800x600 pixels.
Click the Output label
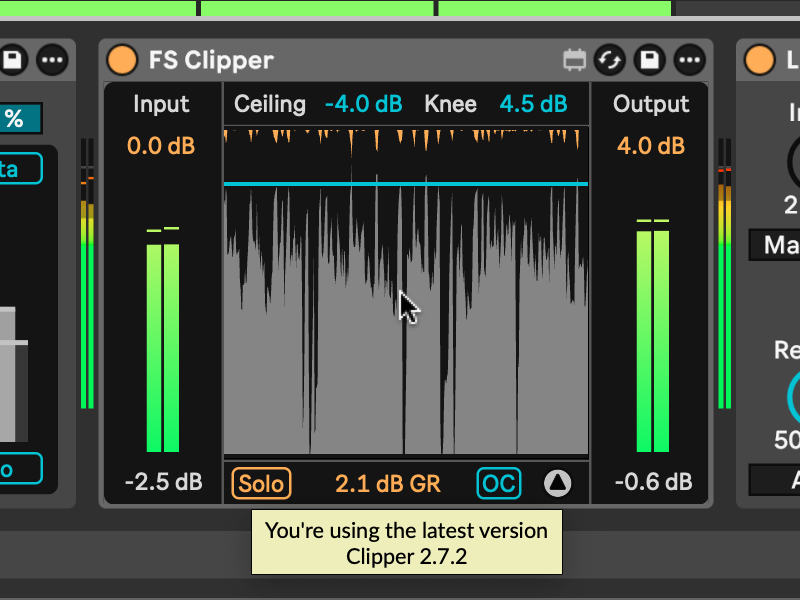(x=651, y=104)
